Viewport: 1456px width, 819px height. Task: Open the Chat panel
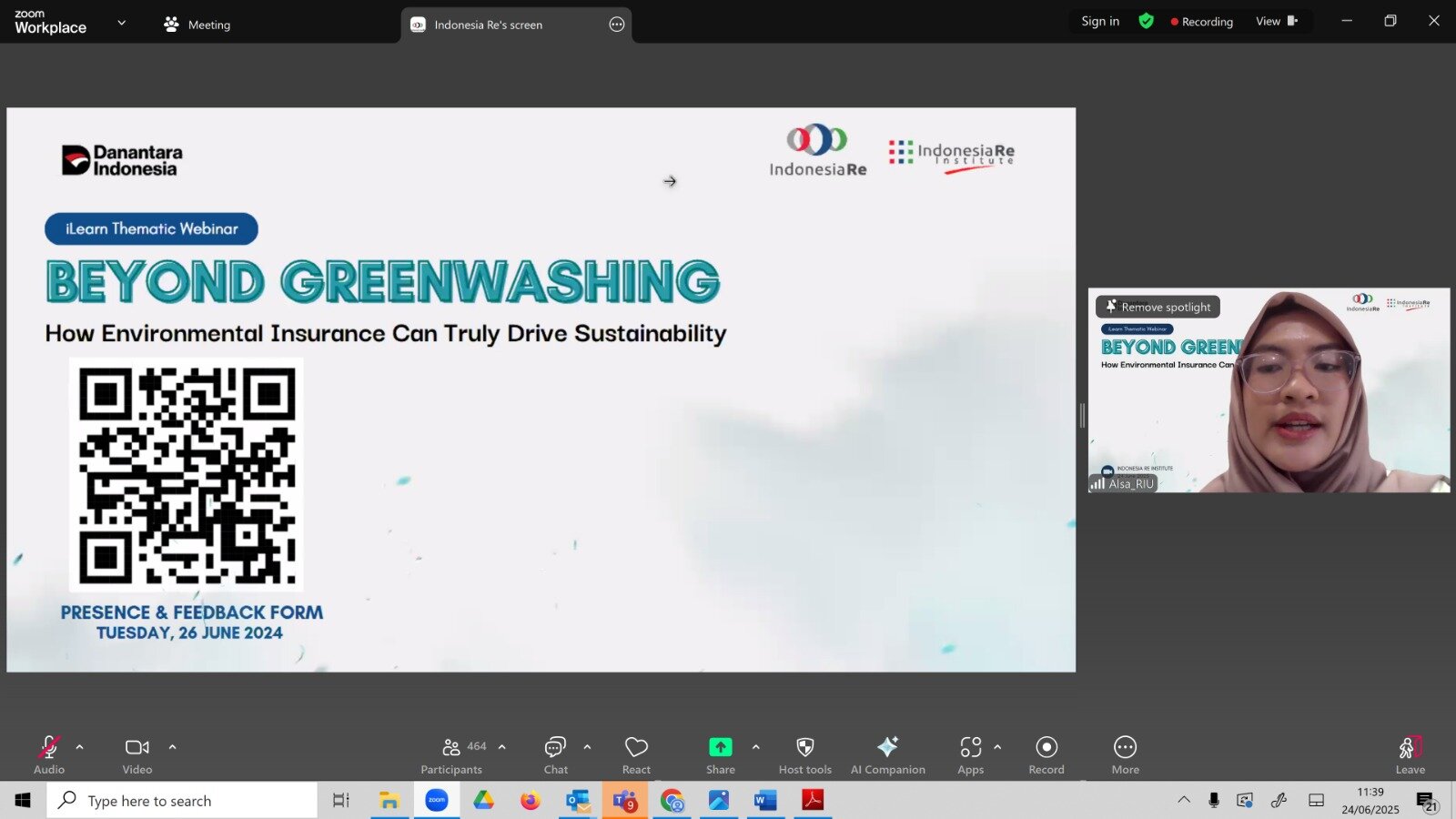(555, 755)
